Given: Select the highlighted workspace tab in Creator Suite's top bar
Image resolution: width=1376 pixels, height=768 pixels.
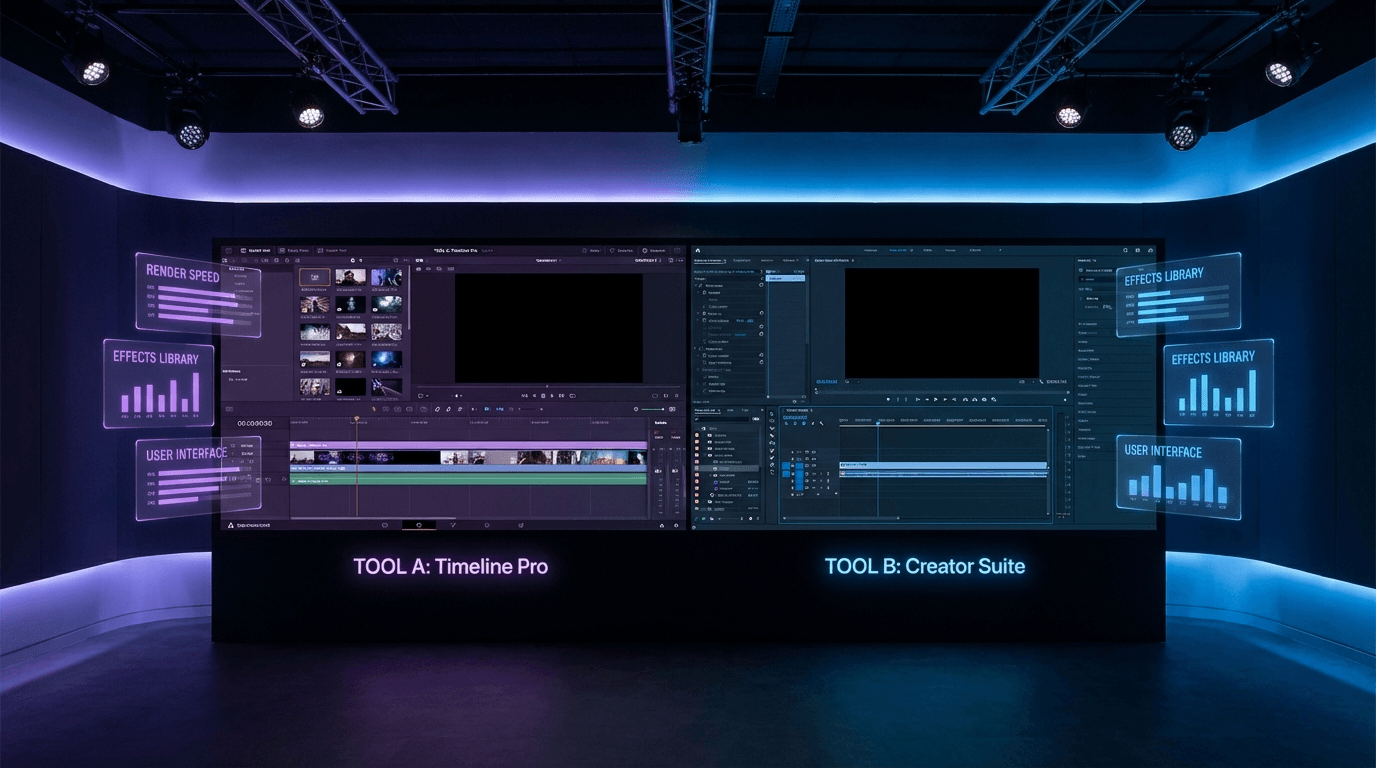Looking at the screenshot, I should click(899, 250).
